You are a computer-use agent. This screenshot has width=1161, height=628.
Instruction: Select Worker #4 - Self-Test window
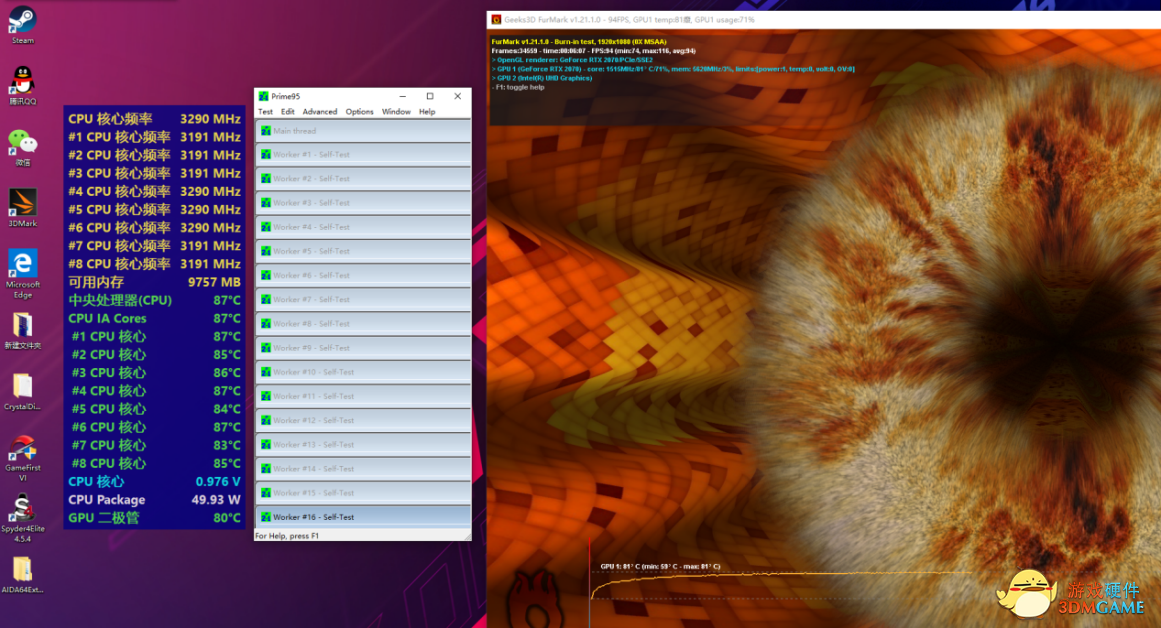(x=363, y=227)
